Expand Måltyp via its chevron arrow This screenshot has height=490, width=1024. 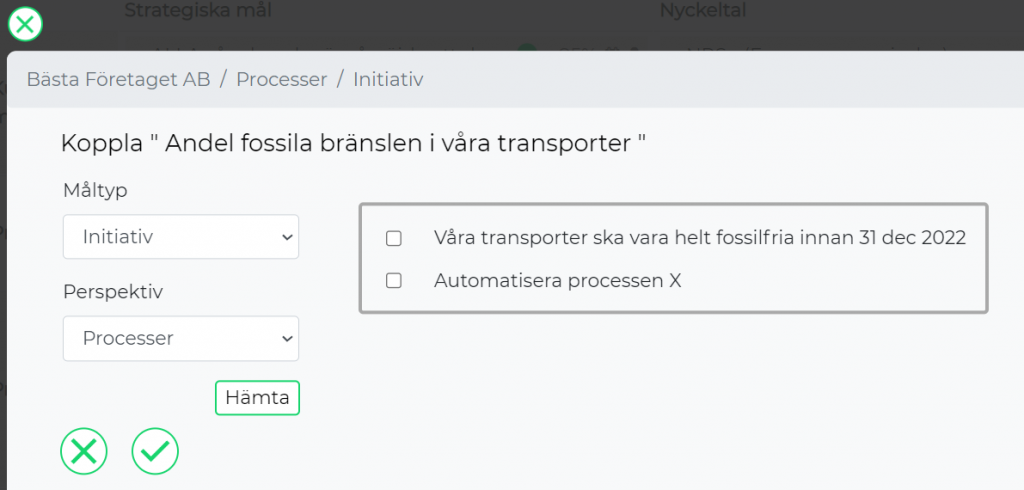pyautogui.click(x=287, y=237)
